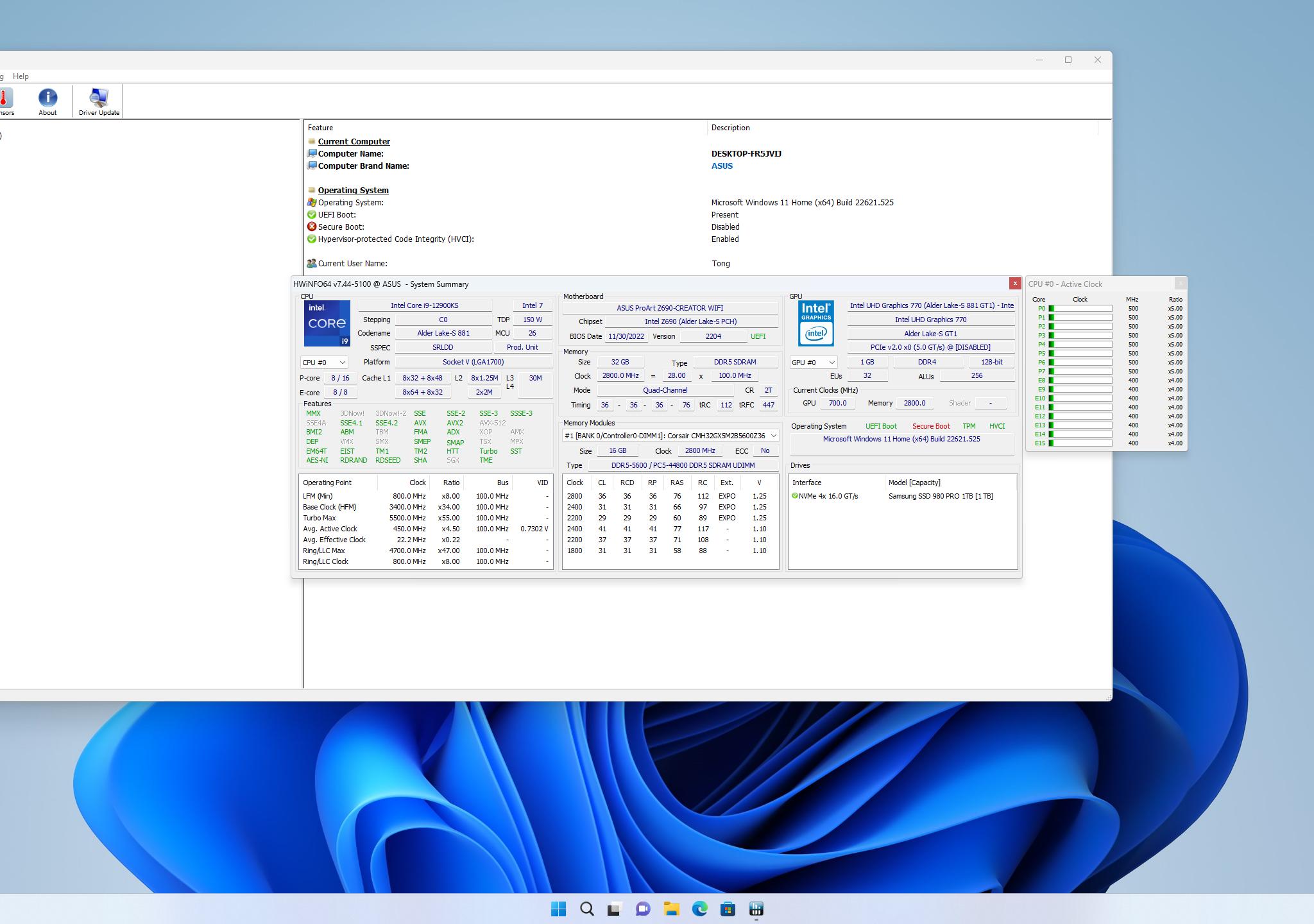Click the Feature column header
Image resolution: width=1314 pixels, height=924 pixels.
320,128
